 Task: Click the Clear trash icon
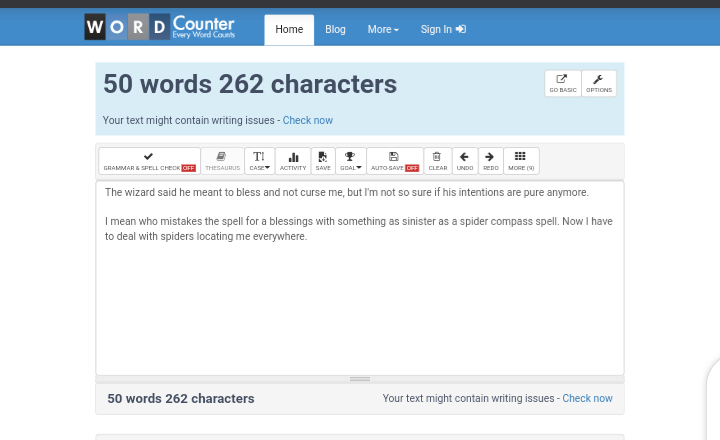click(x=438, y=161)
